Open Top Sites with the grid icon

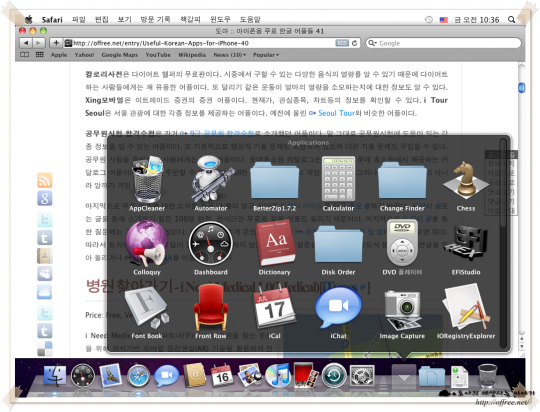point(40,55)
